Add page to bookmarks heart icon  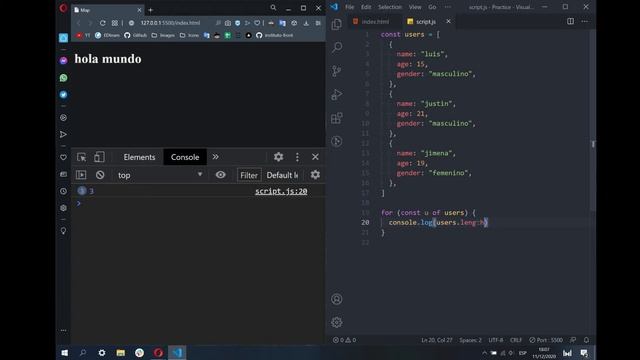pos(257,23)
